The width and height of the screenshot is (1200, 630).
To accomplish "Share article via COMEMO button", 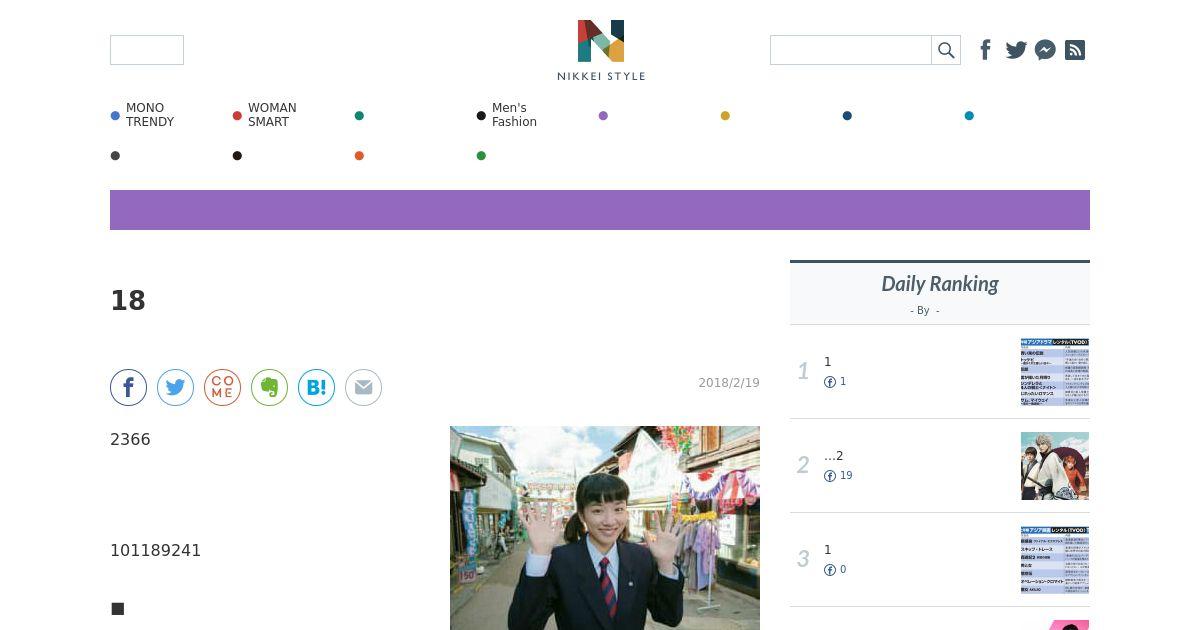I will coord(222,387).
